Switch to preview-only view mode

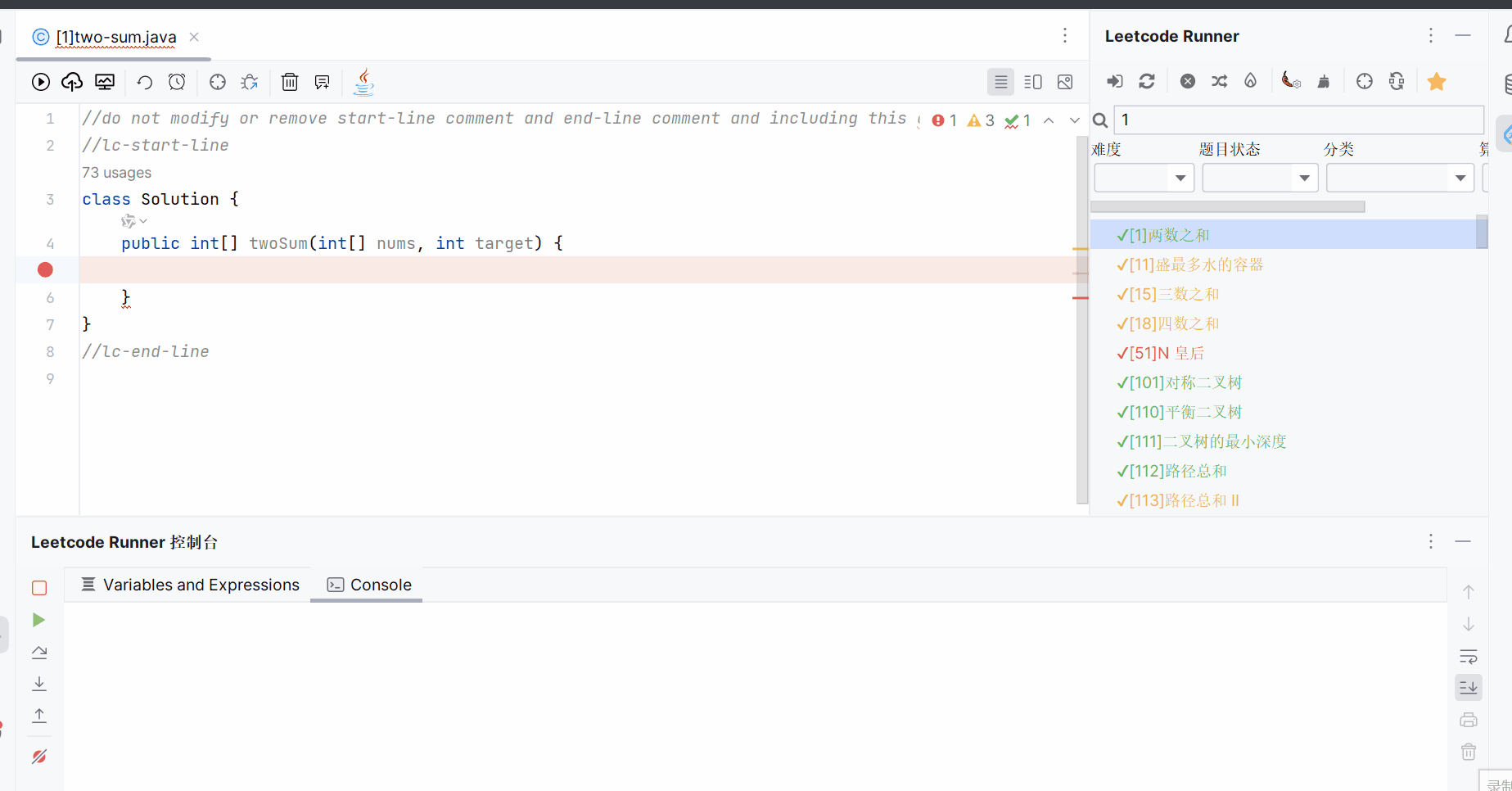1065,82
